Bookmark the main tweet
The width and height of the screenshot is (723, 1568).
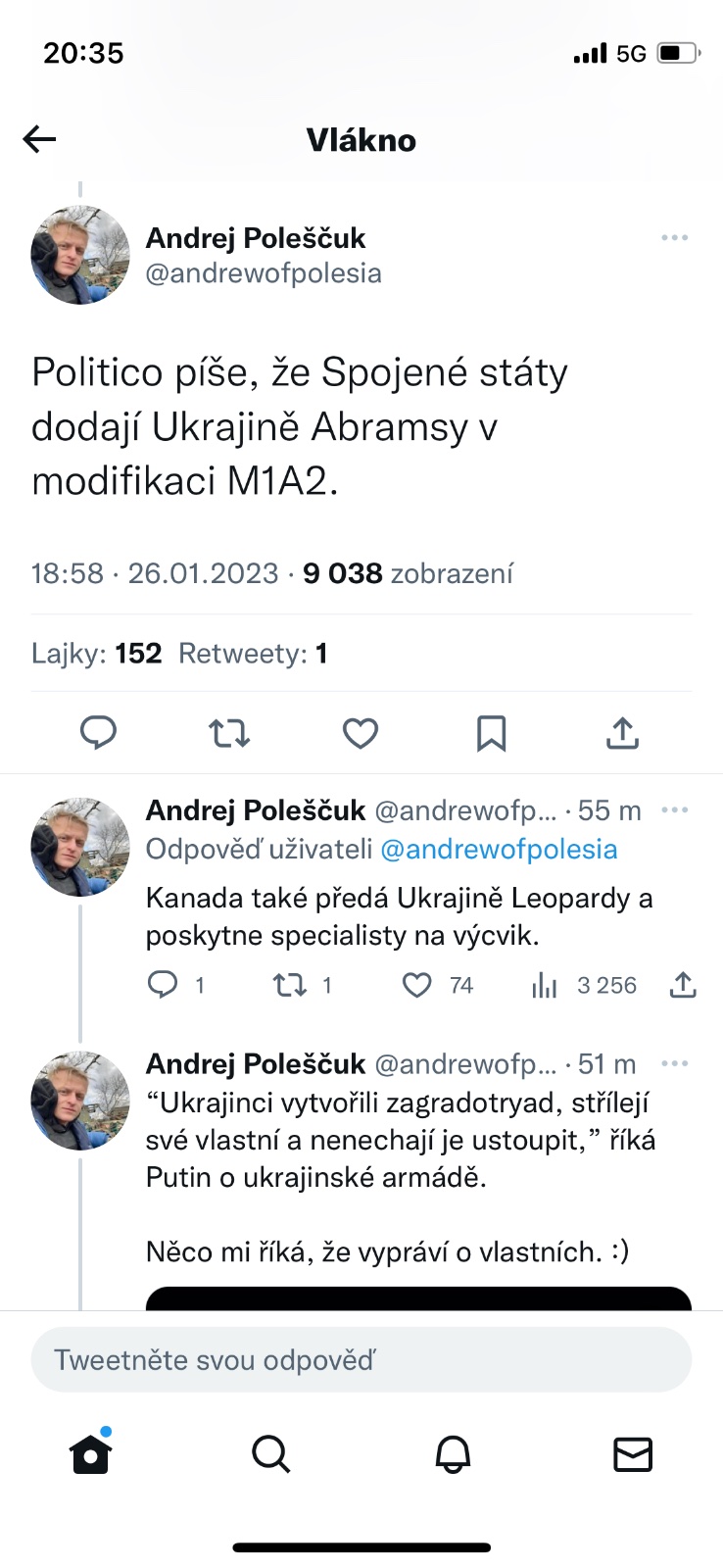tap(491, 733)
